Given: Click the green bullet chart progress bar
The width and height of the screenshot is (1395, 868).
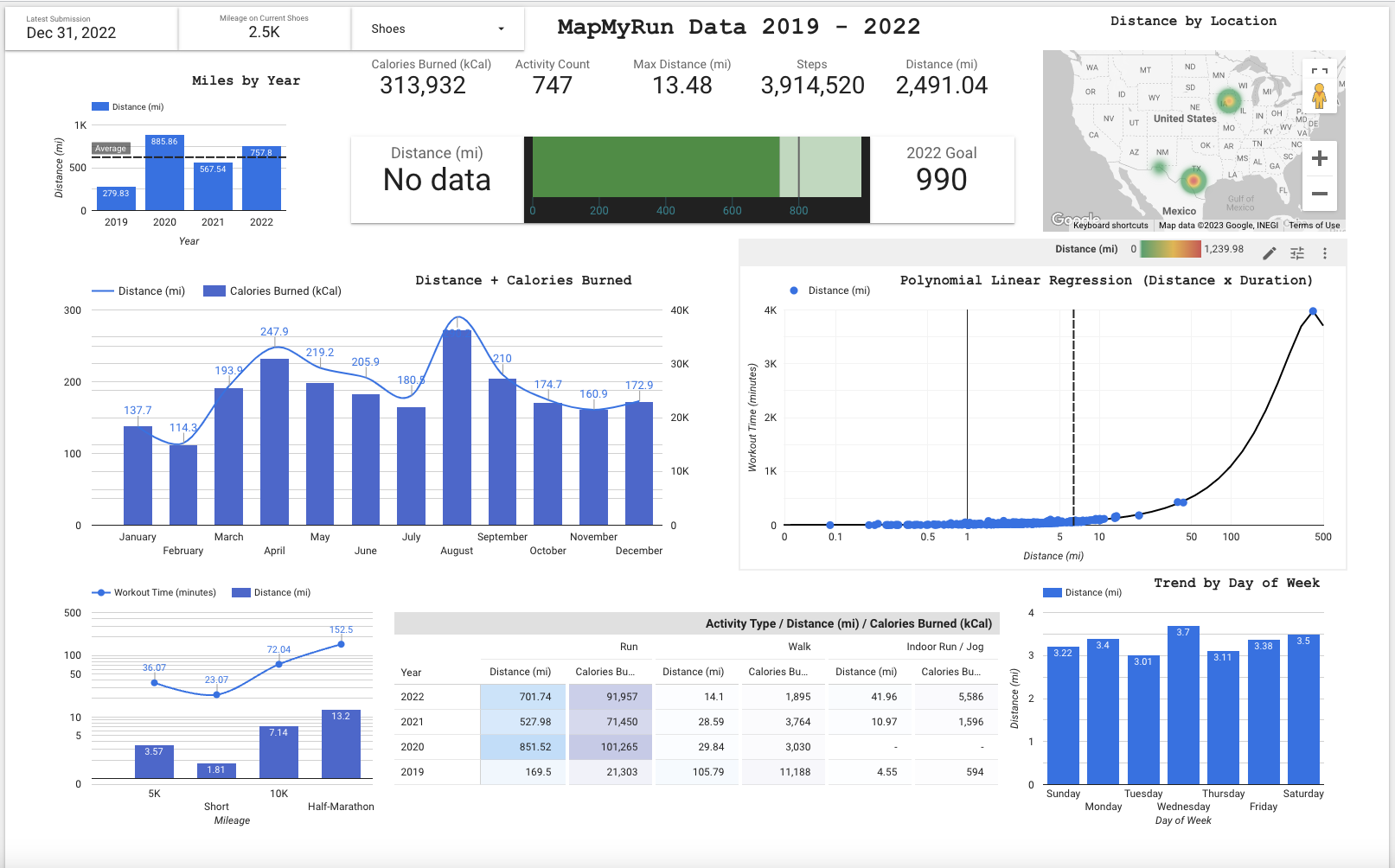Looking at the screenshot, I should 656,167.
